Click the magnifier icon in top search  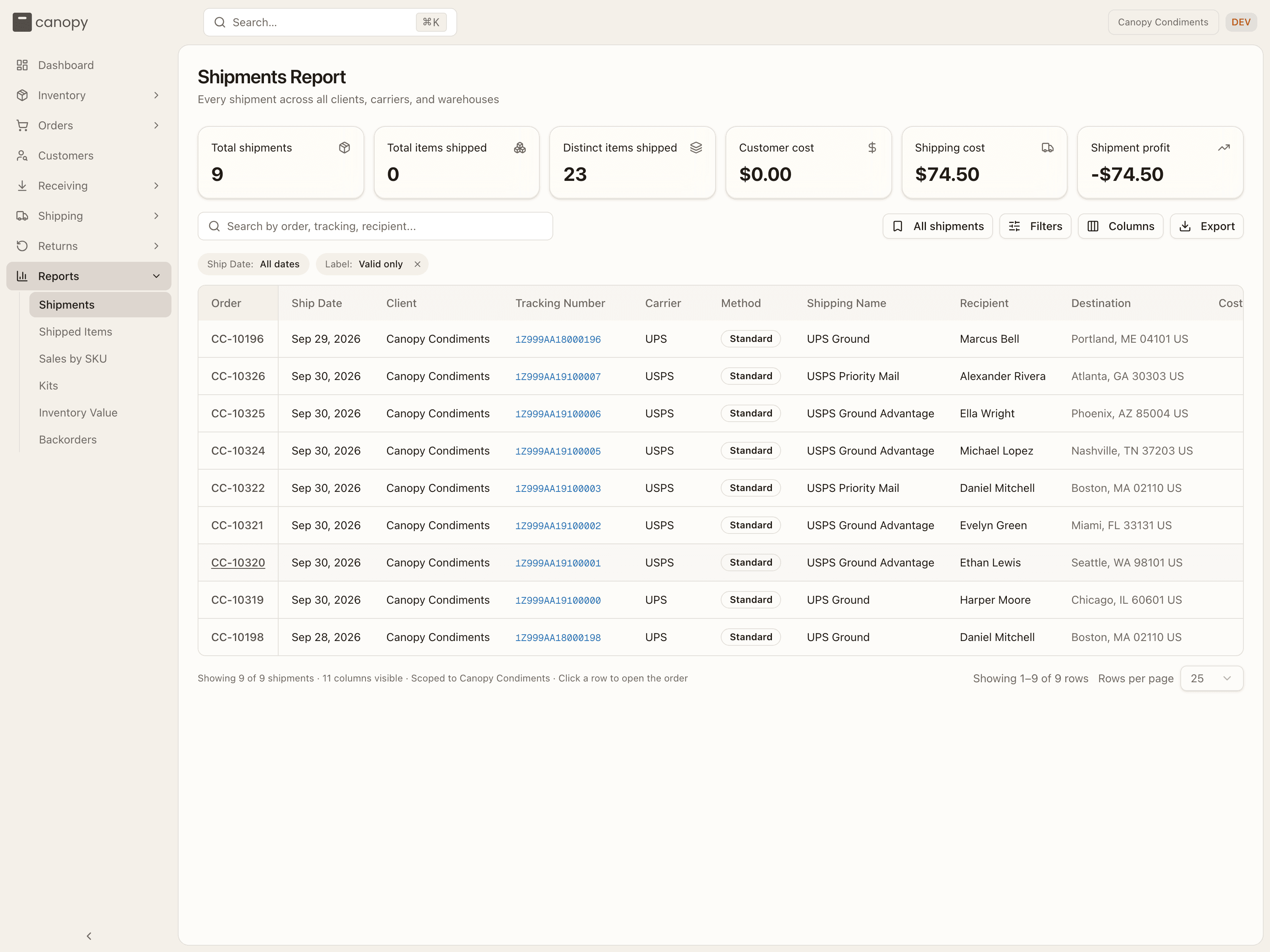tap(220, 22)
